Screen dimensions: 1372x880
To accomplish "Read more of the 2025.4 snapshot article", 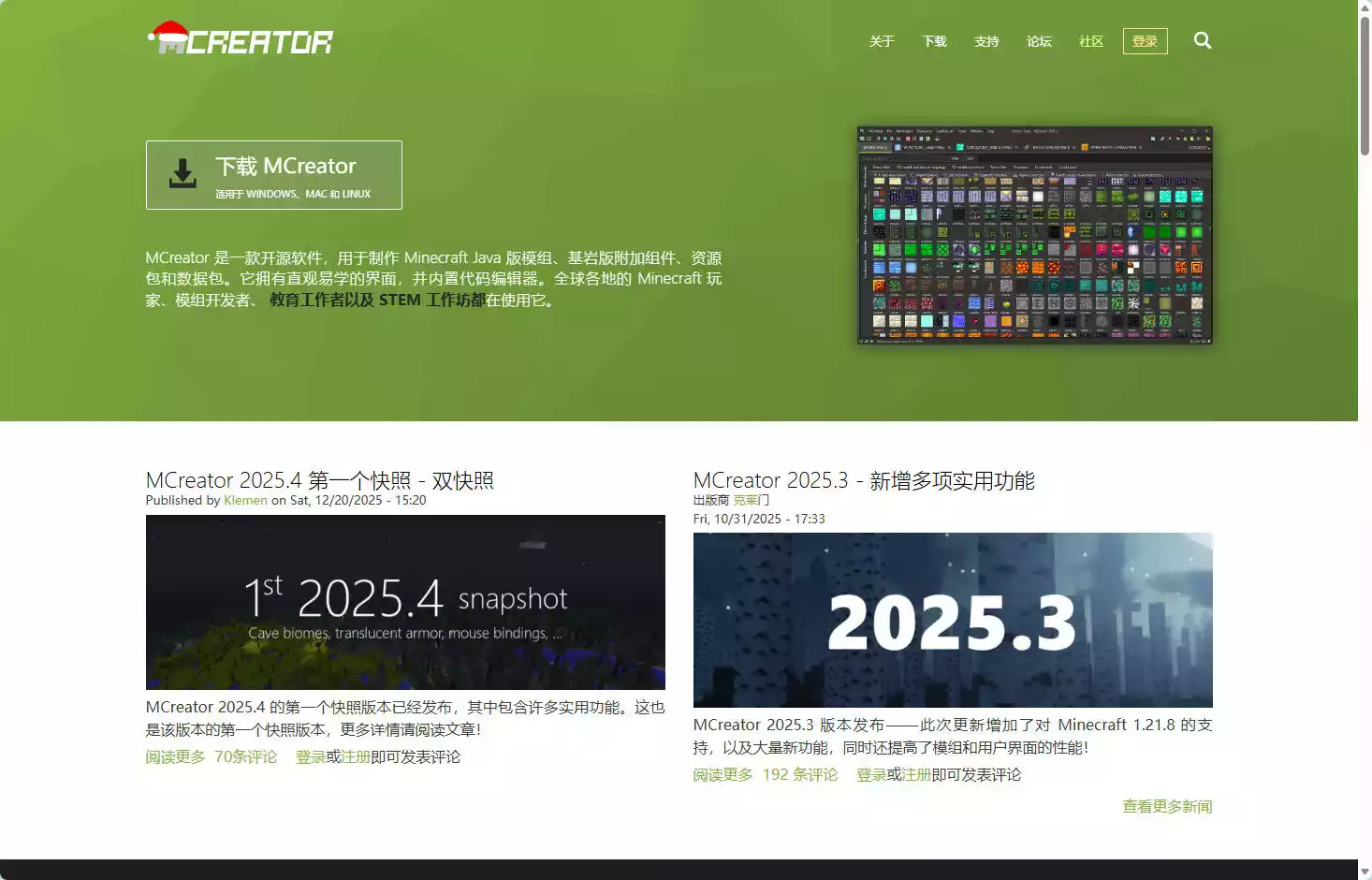I will [175, 756].
